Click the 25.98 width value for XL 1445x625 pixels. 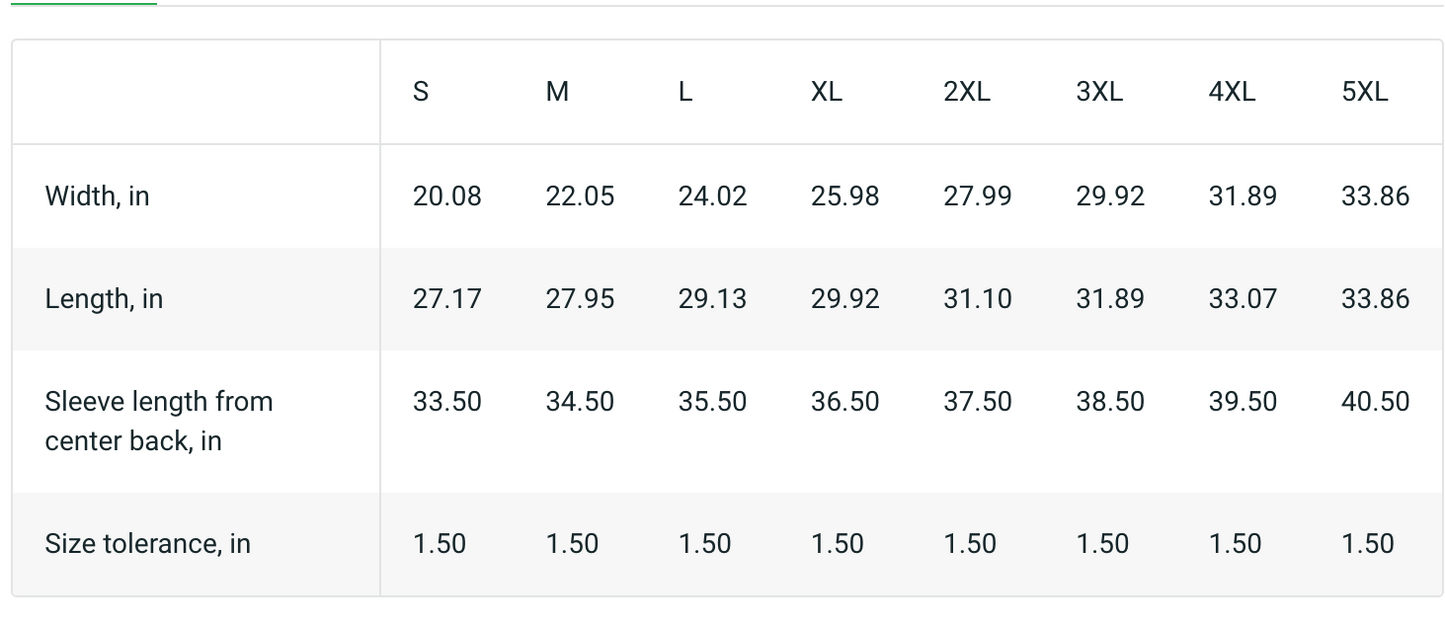point(844,196)
